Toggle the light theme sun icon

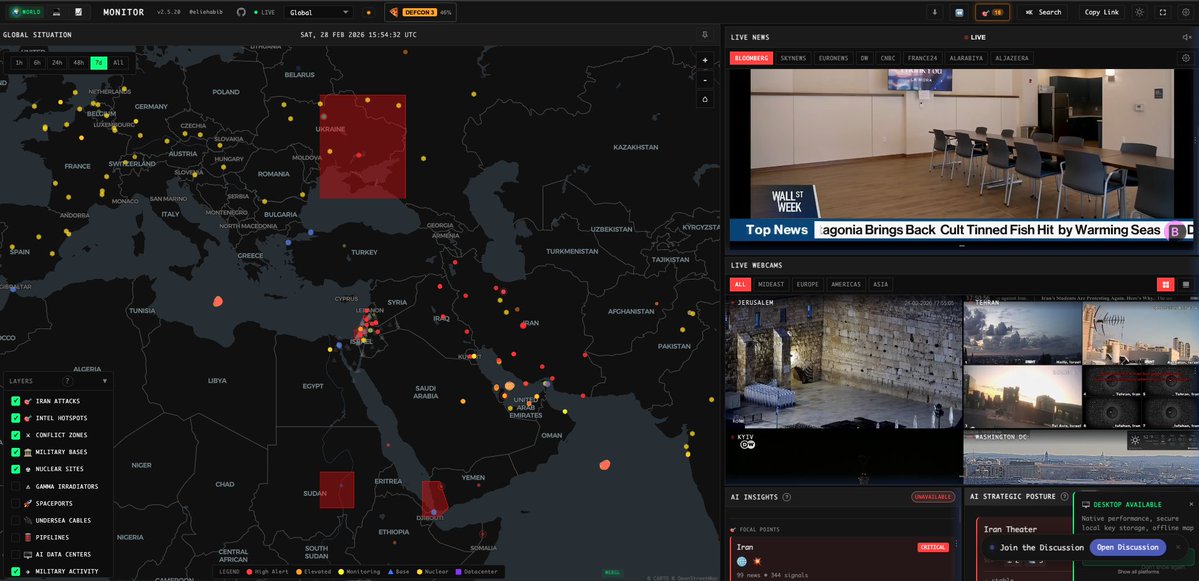[x=1140, y=12]
